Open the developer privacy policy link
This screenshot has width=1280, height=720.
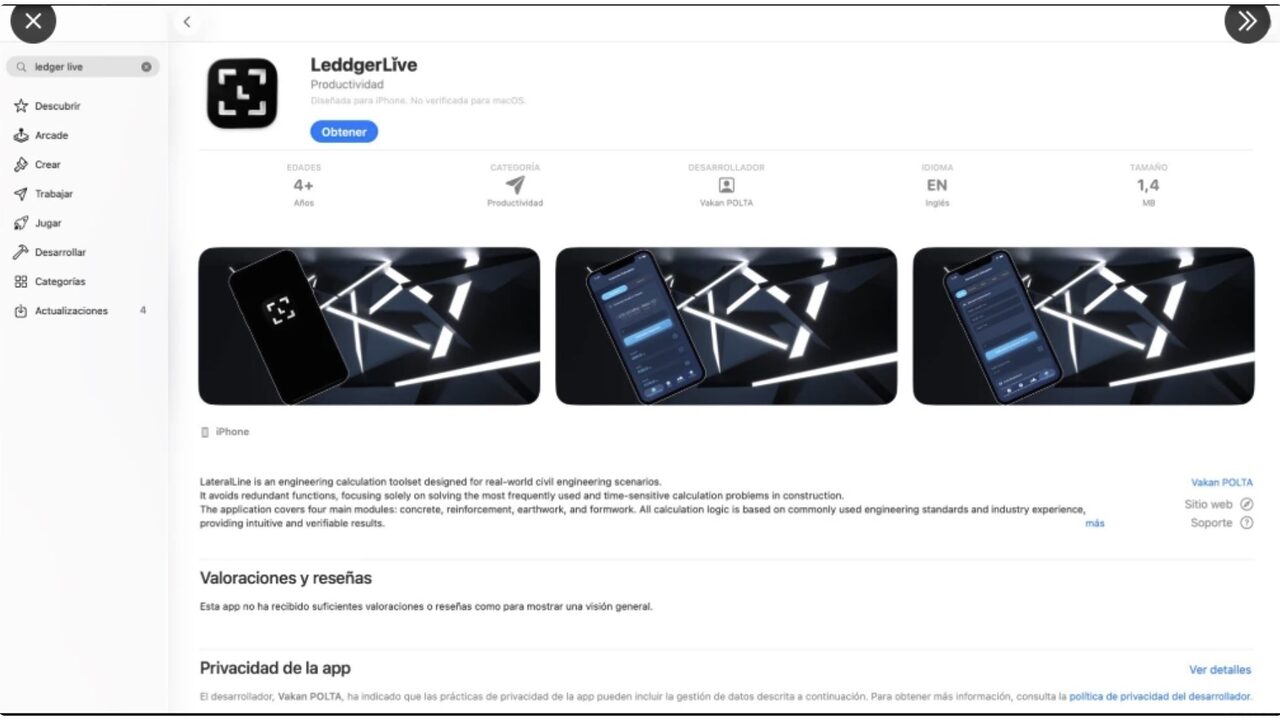(x=1160, y=696)
